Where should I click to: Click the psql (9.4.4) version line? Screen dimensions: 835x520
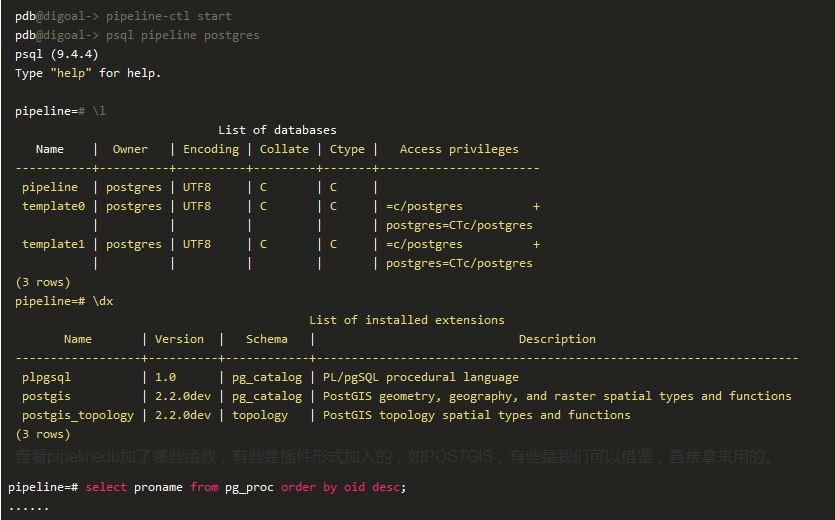(56, 54)
